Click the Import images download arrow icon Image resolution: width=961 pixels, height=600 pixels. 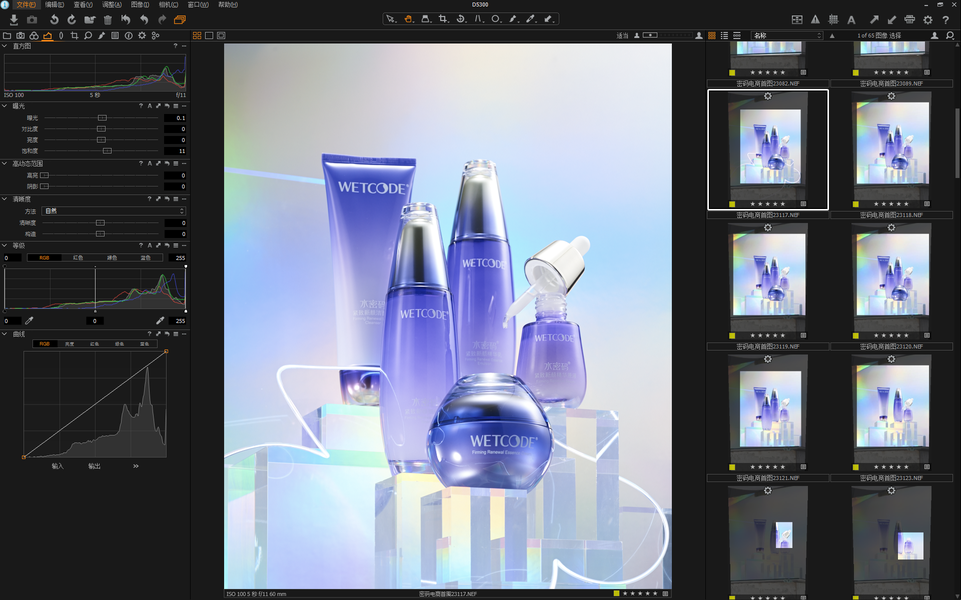[13, 20]
